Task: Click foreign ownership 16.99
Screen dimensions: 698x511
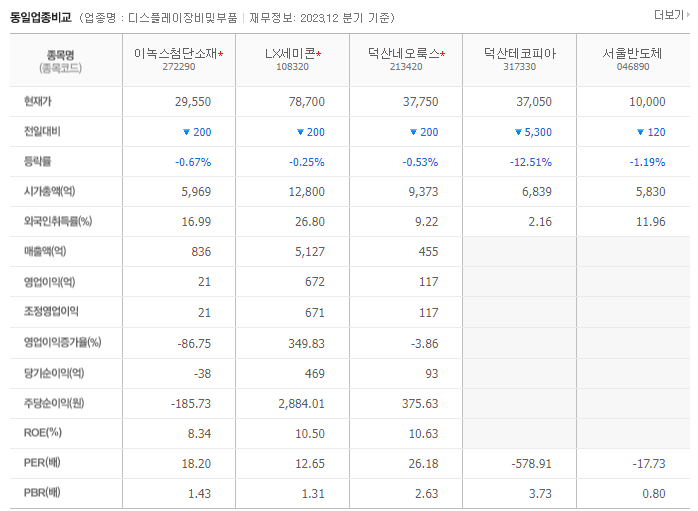Action: point(196,222)
